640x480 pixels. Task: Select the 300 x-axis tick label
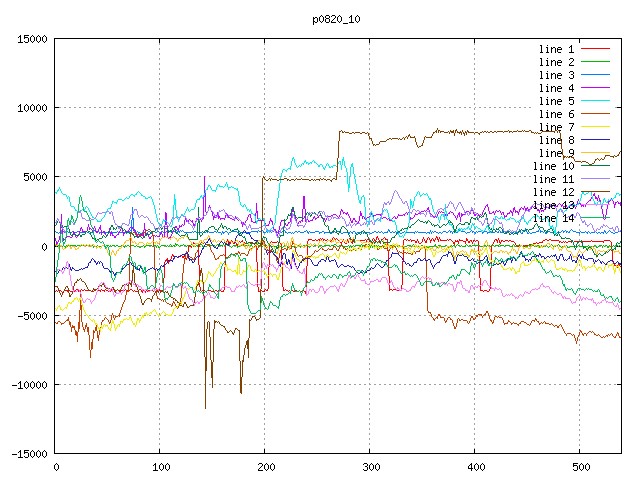point(369,467)
